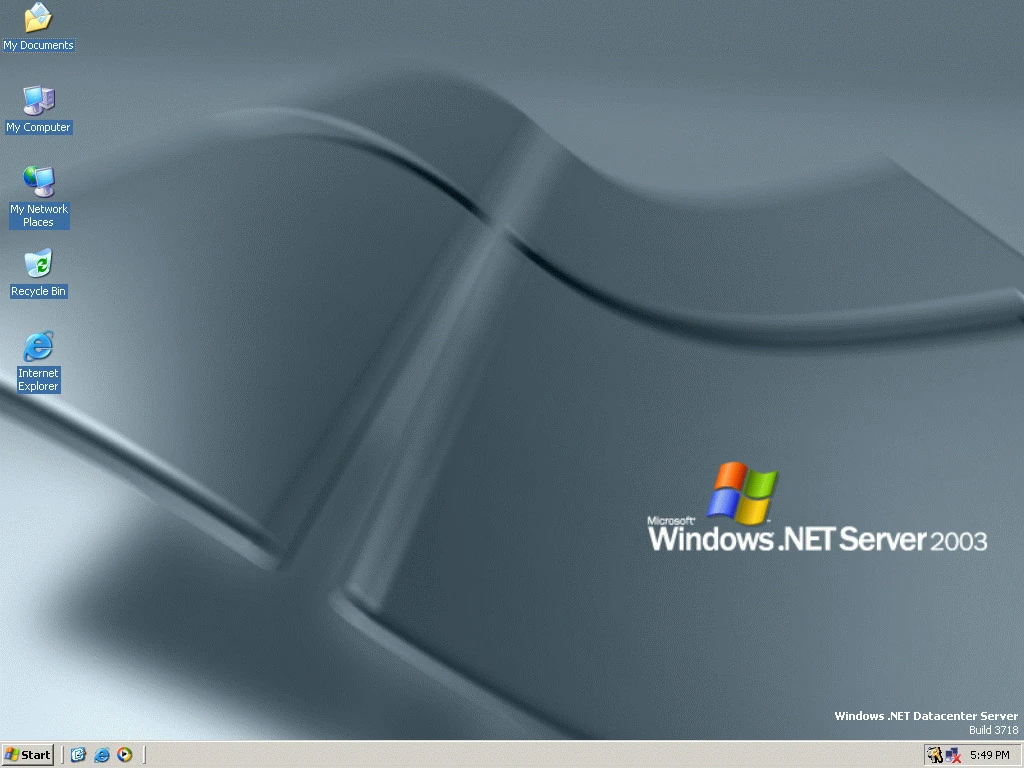Click the security key icon in the system tray
Screen dimensions: 1024x768
[x=934, y=755]
